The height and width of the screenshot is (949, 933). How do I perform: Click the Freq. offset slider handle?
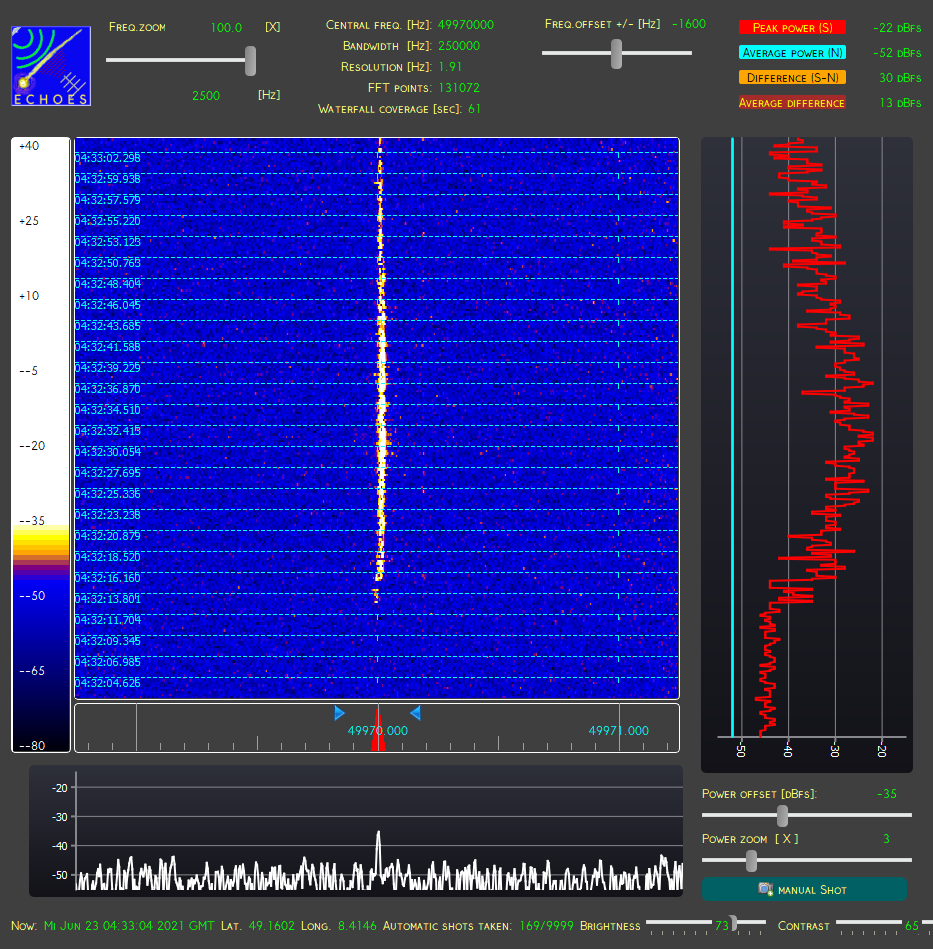[x=616, y=53]
